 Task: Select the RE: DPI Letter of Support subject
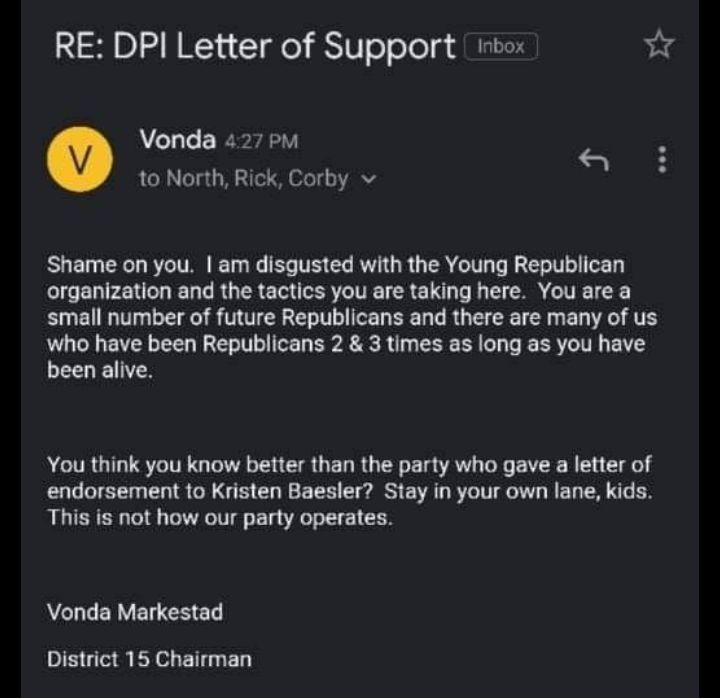coord(255,46)
